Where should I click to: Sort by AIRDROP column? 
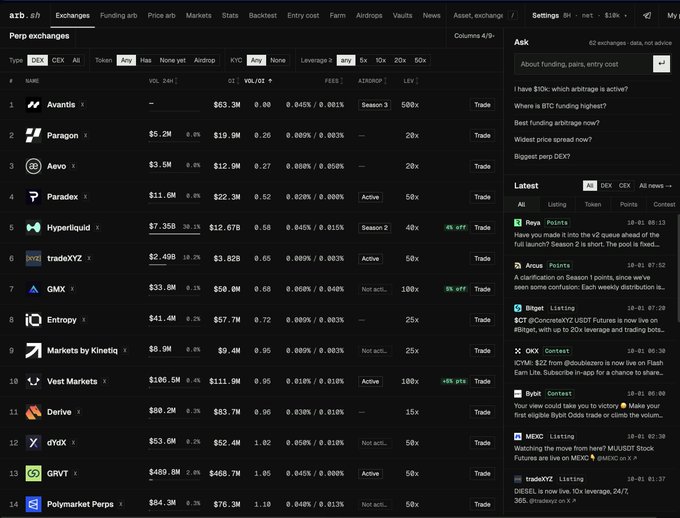pos(373,81)
